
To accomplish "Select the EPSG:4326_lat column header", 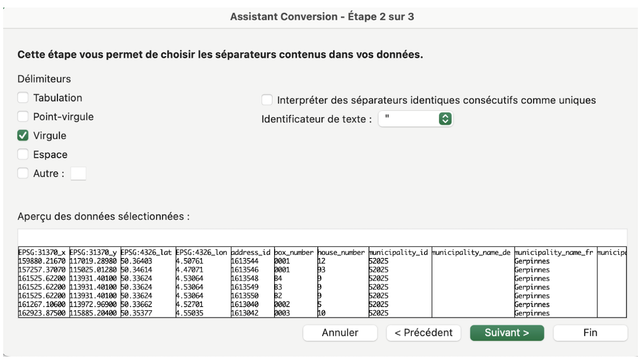I will tap(146, 252).
